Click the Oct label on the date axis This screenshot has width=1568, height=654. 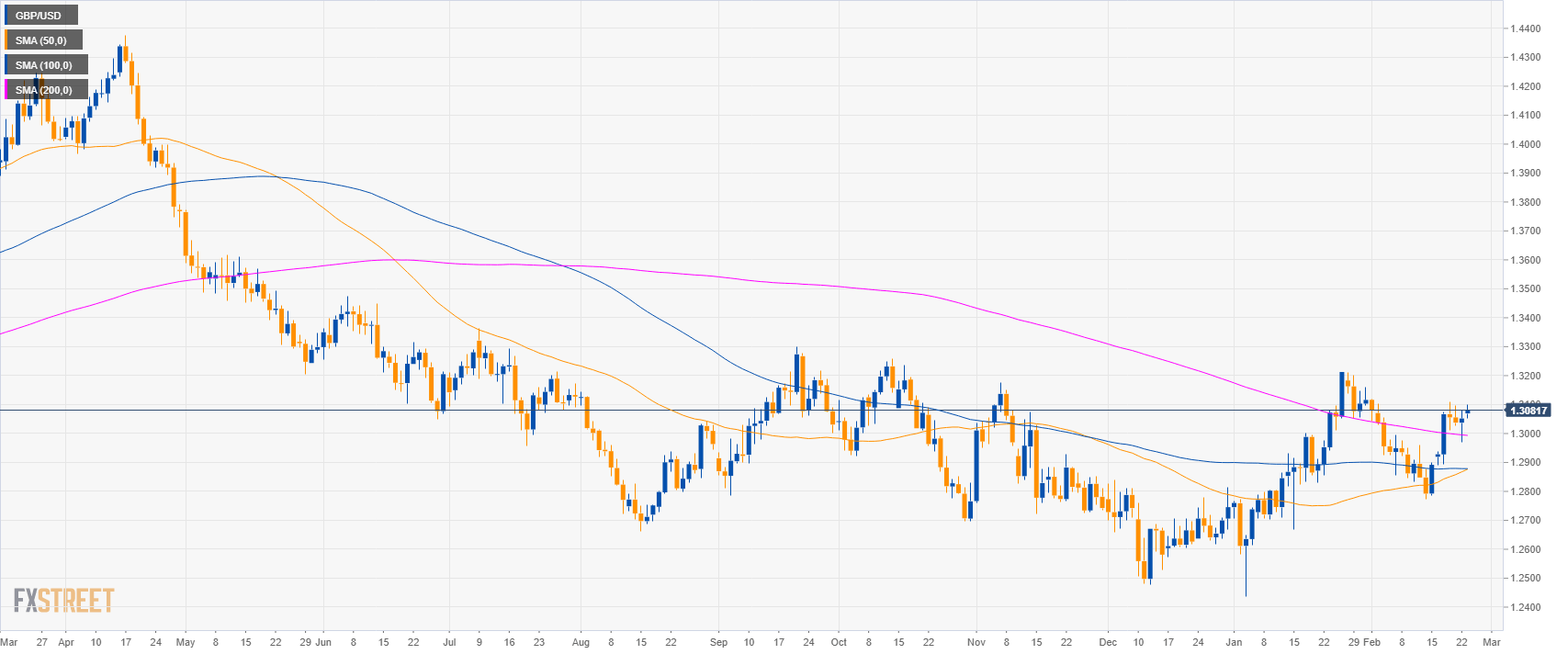(x=839, y=643)
